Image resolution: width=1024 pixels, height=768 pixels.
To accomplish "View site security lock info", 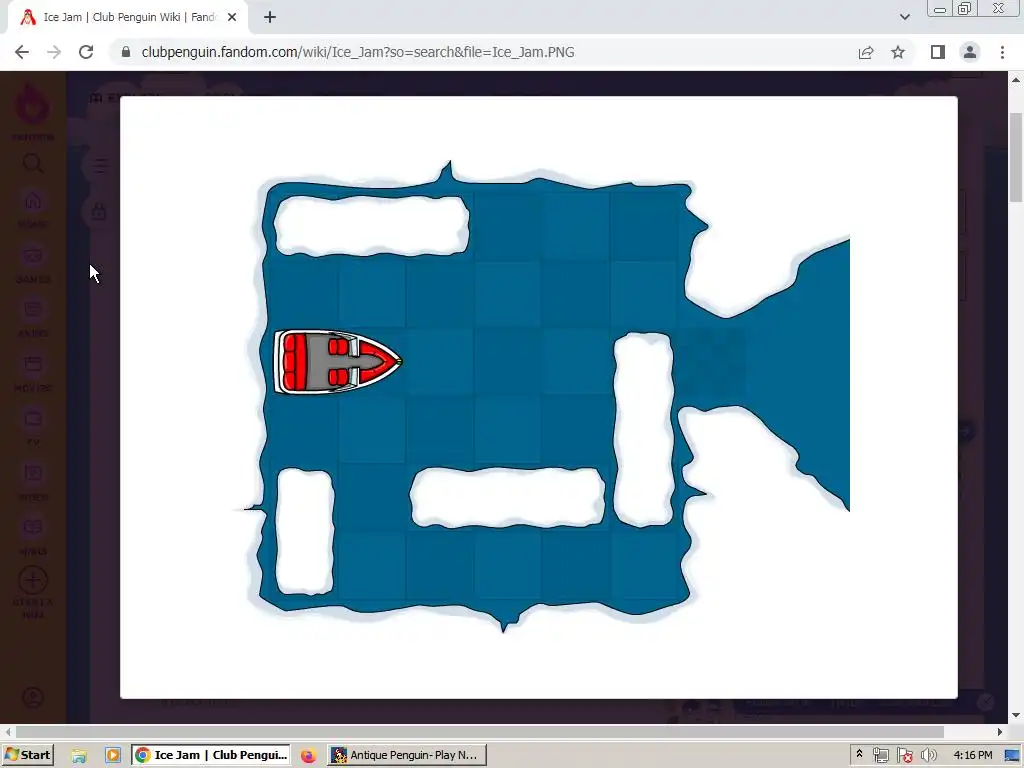I will (126, 52).
